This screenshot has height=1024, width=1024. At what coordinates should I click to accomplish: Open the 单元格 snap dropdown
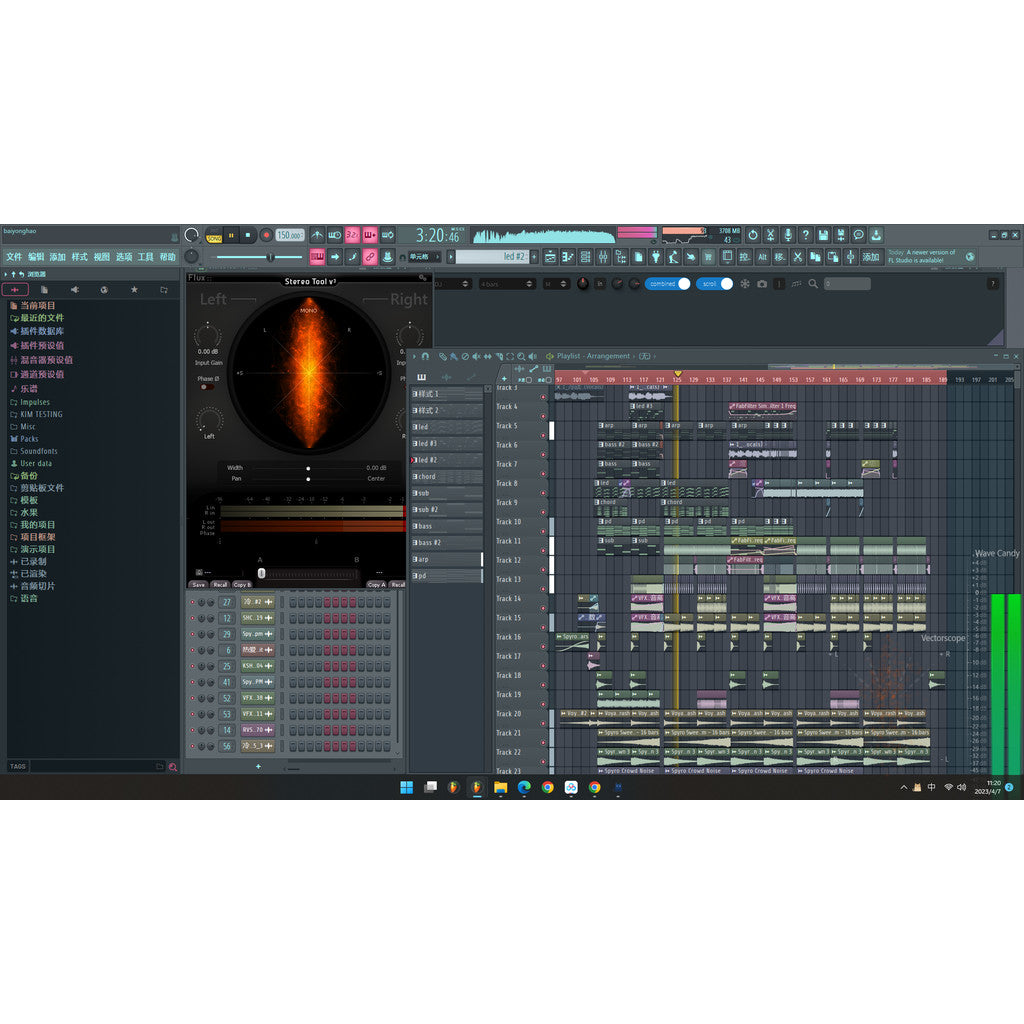[424, 257]
